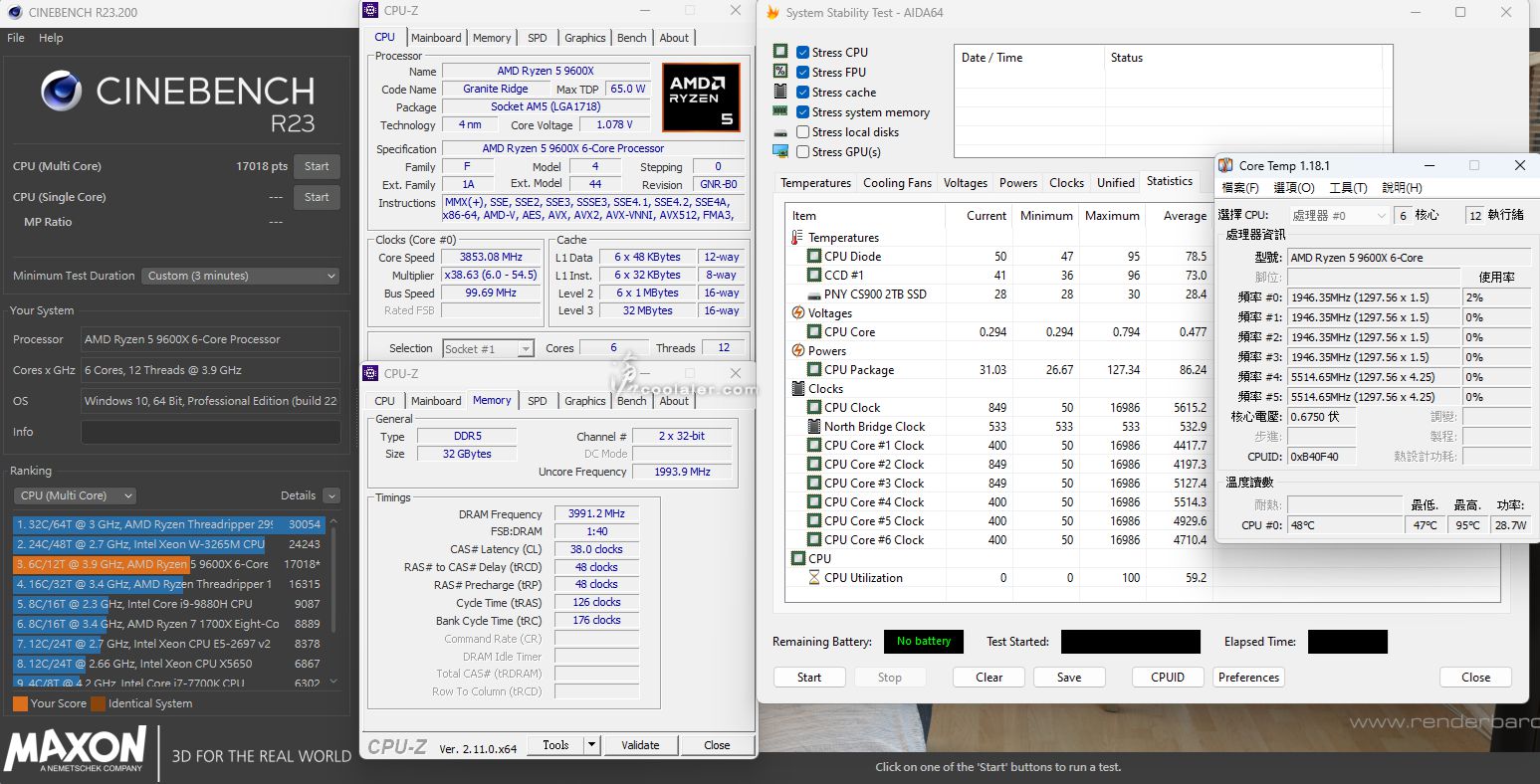1540x784 pixels.
Task: Click the Stress system memory RAM icon
Action: click(780, 111)
